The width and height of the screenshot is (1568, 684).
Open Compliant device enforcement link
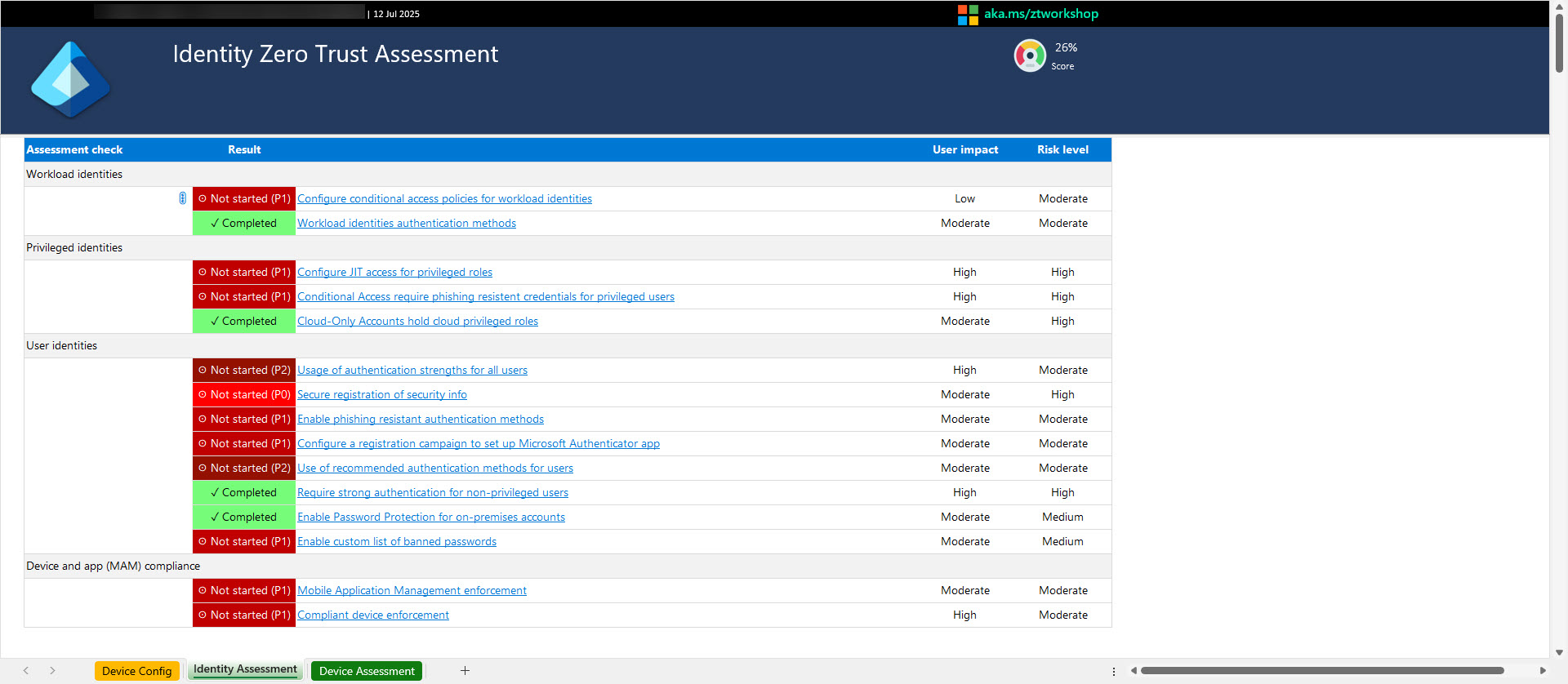coord(373,615)
